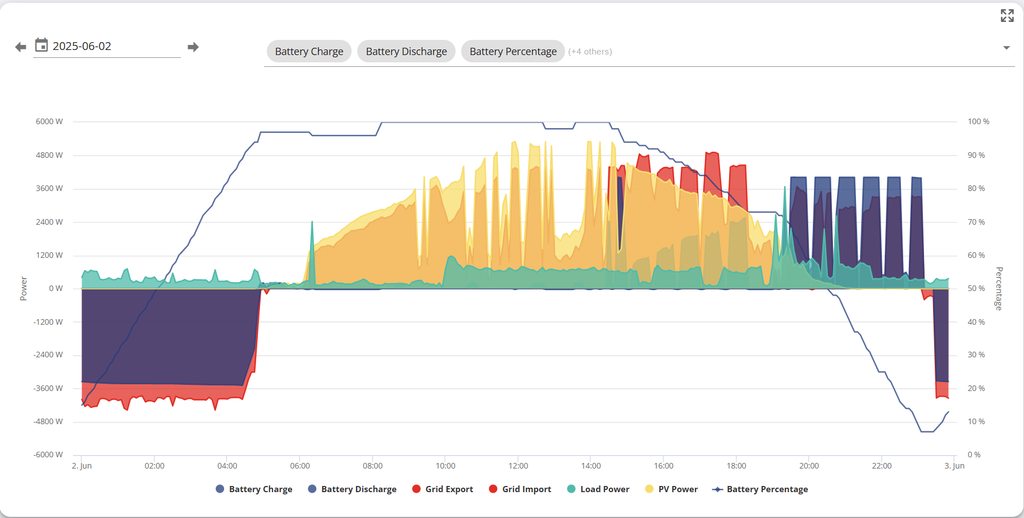Select the Battery Charge chip in selector

pos(309,52)
